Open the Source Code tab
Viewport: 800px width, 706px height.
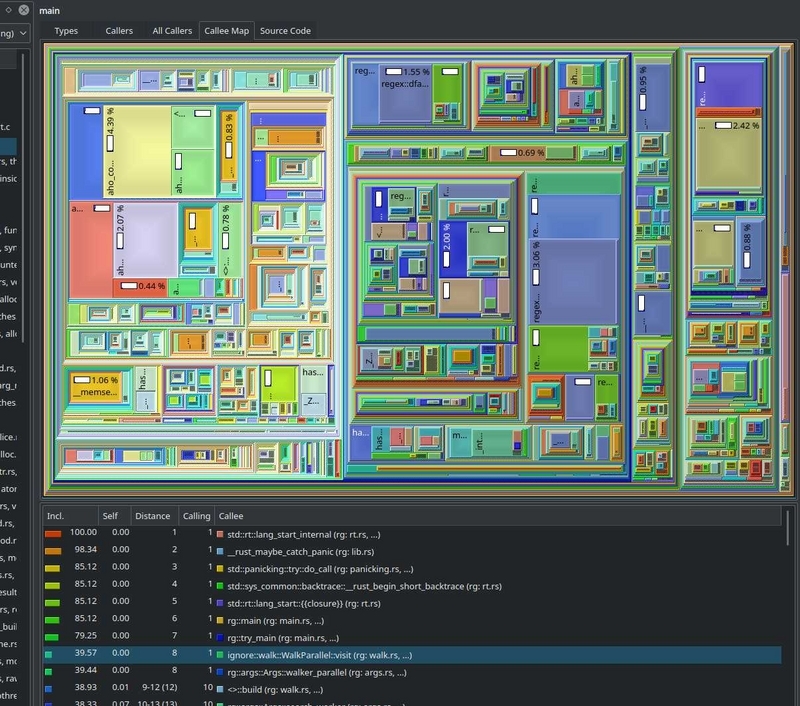point(285,31)
